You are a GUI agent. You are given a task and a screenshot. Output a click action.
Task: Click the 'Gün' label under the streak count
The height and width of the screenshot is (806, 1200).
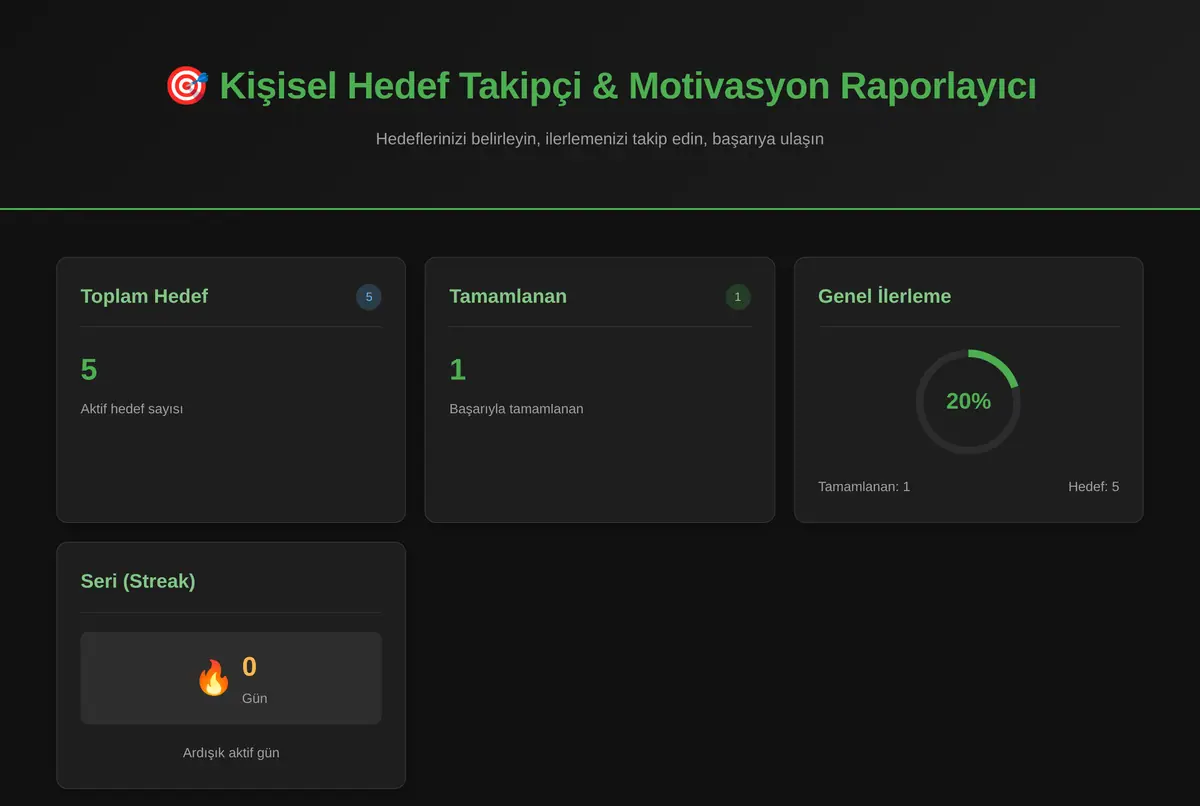pos(254,698)
